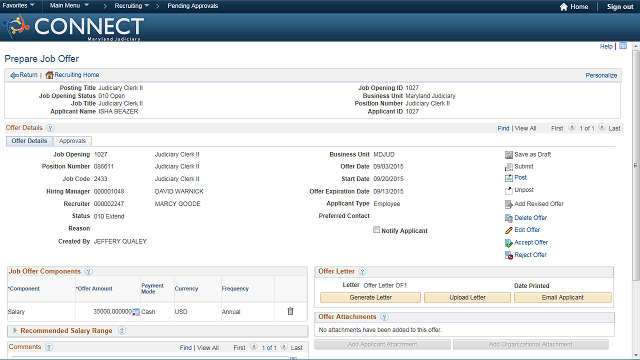Delete the Salary component row trash icon
640x360 pixels.
(x=290, y=311)
